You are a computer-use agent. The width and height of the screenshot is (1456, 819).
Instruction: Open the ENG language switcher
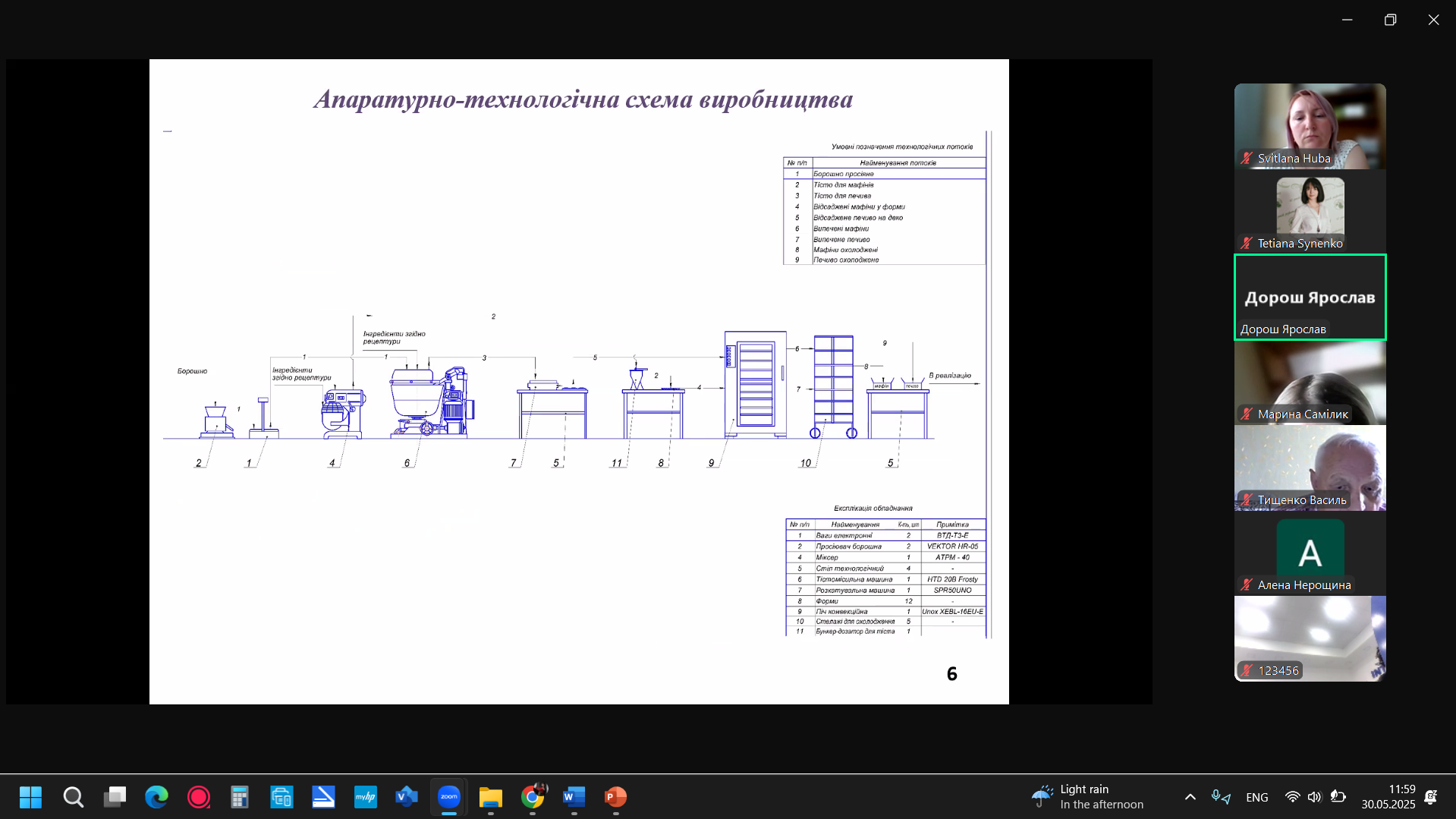click(1257, 797)
